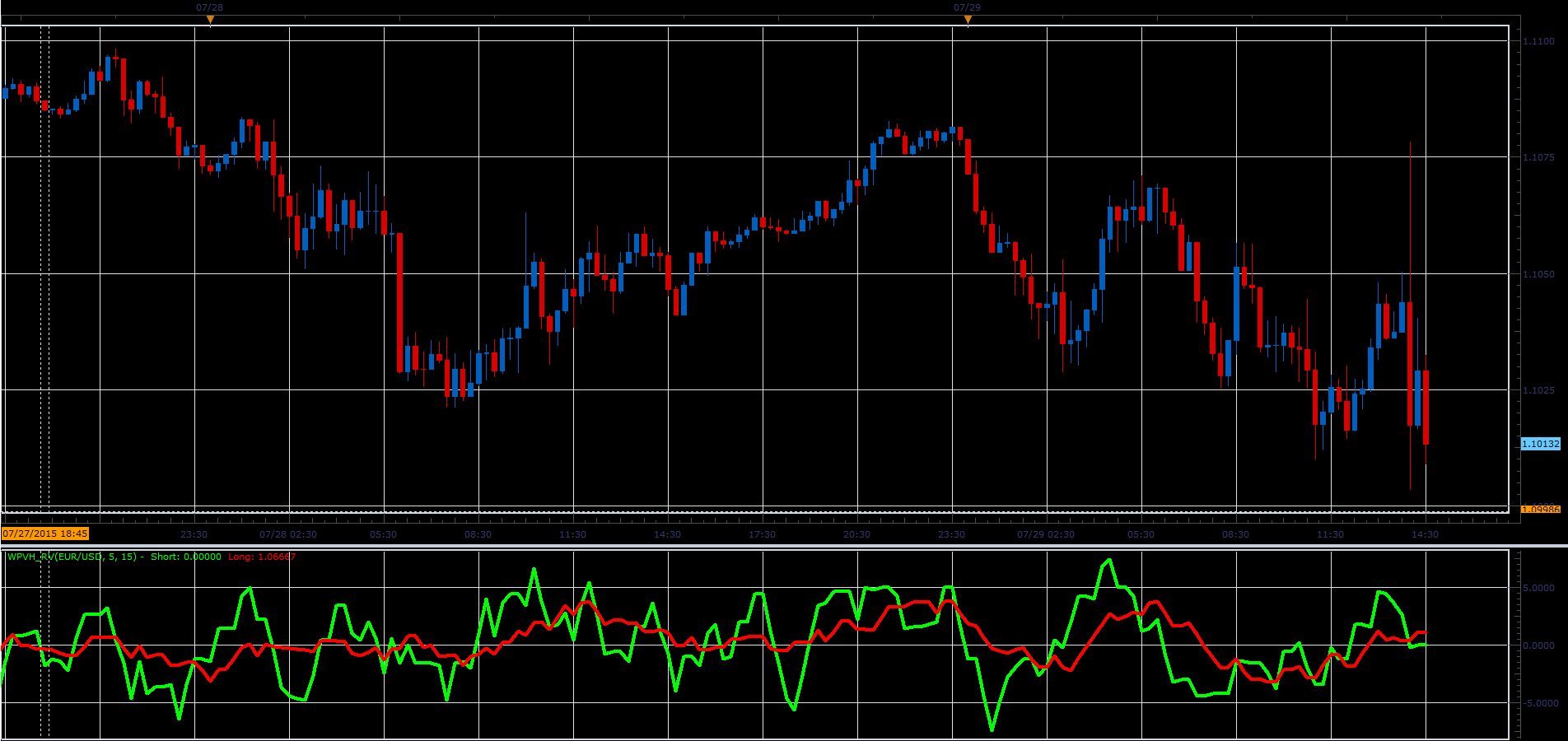Click the 07/28 day marker triangle
Image resolution: width=1568 pixels, height=741 pixels.
coord(210,20)
